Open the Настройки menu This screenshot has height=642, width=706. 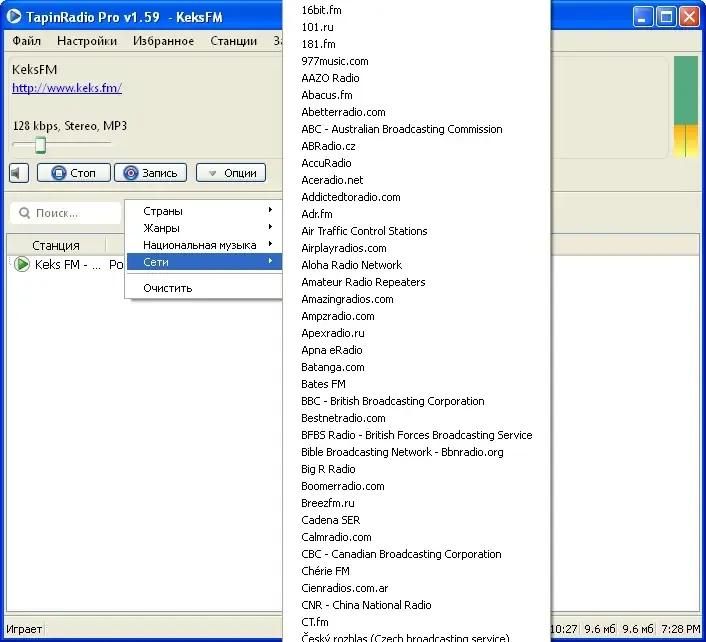tap(87, 41)
